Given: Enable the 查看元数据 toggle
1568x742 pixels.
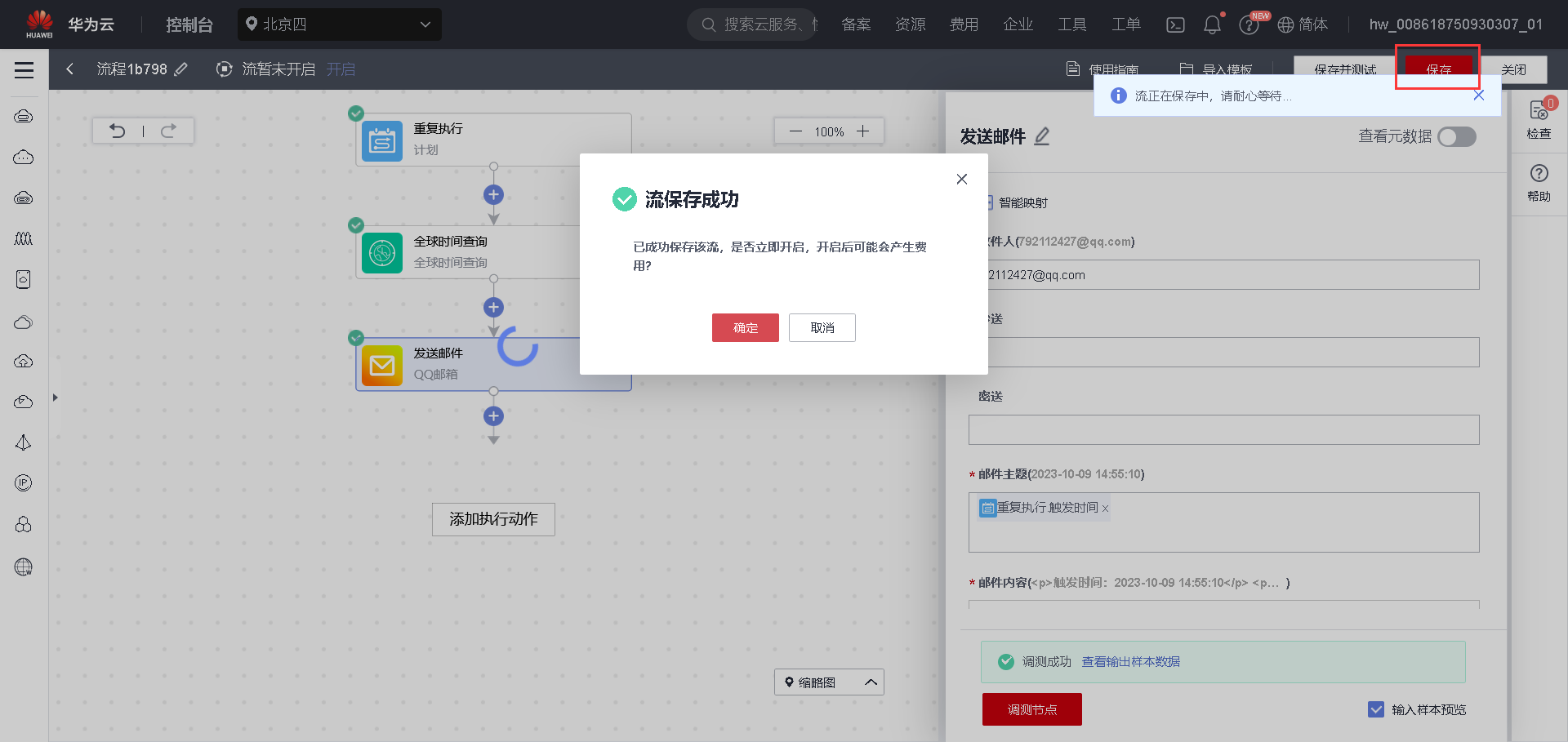Looking at the screenshot, I should click(x=1456, y=137).
